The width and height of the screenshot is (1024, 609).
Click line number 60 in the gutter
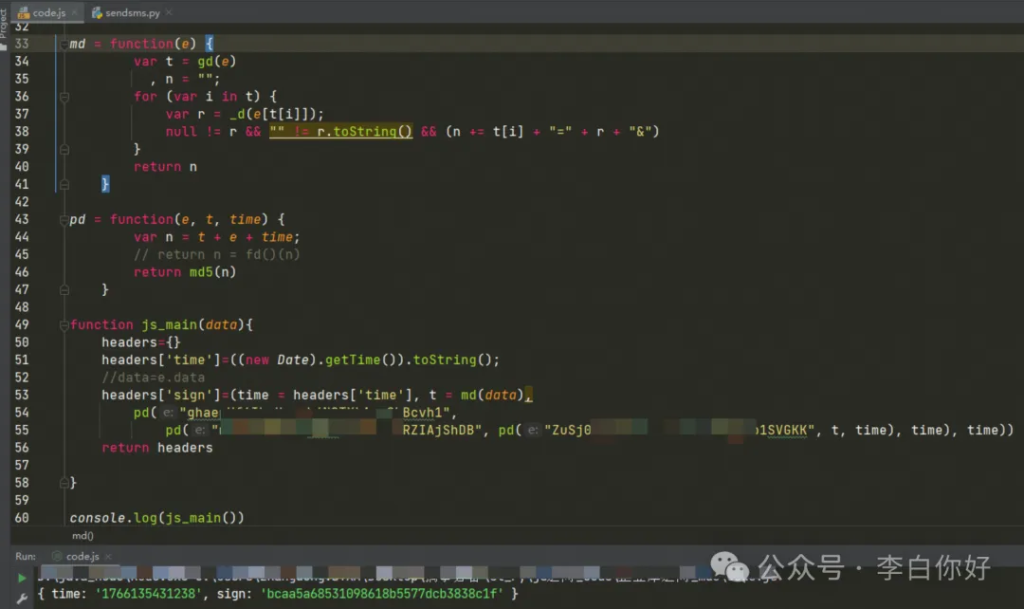coord(21,518)
